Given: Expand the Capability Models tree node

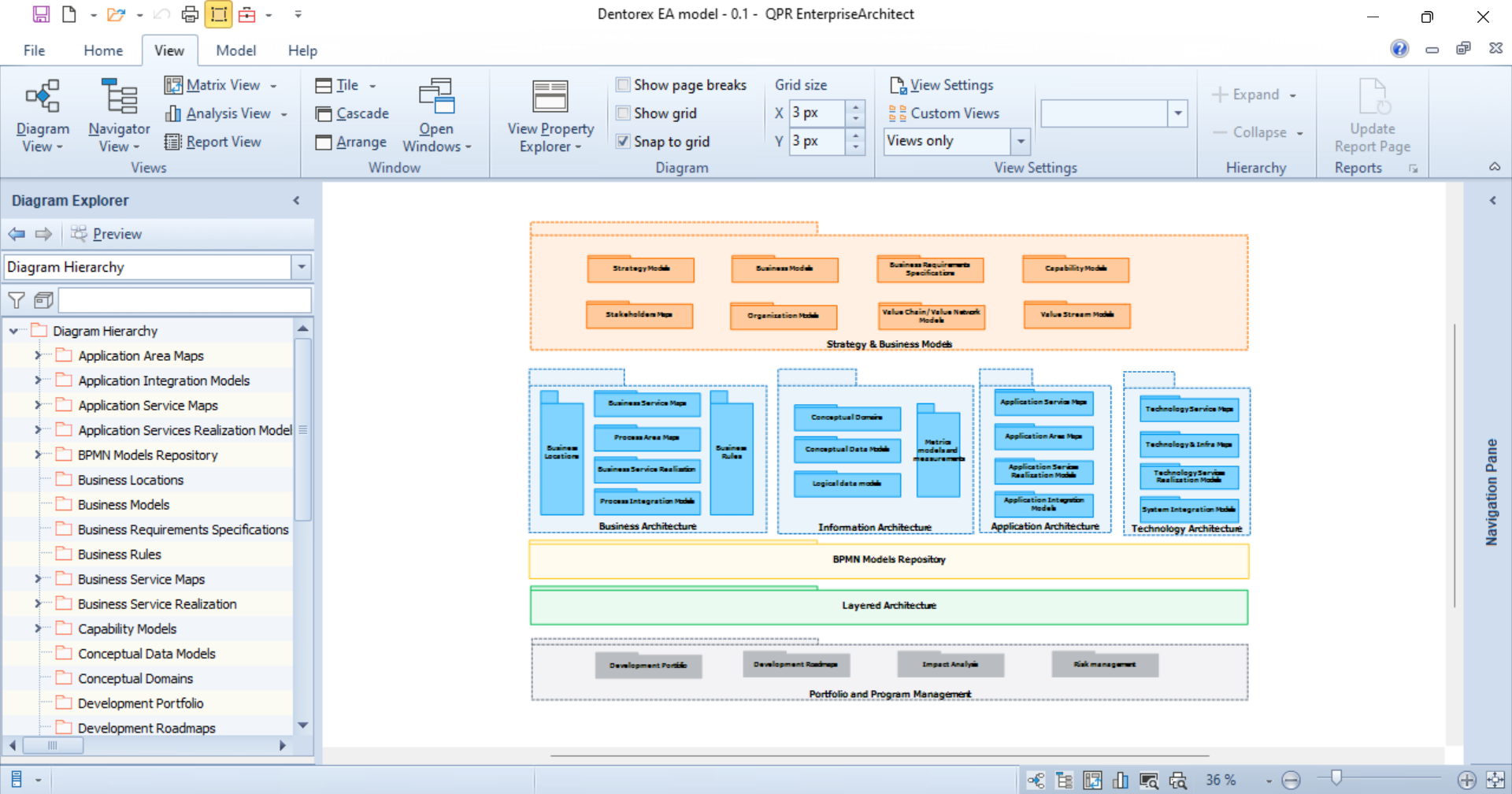Looking at the screenshot, I should point(37,629).
